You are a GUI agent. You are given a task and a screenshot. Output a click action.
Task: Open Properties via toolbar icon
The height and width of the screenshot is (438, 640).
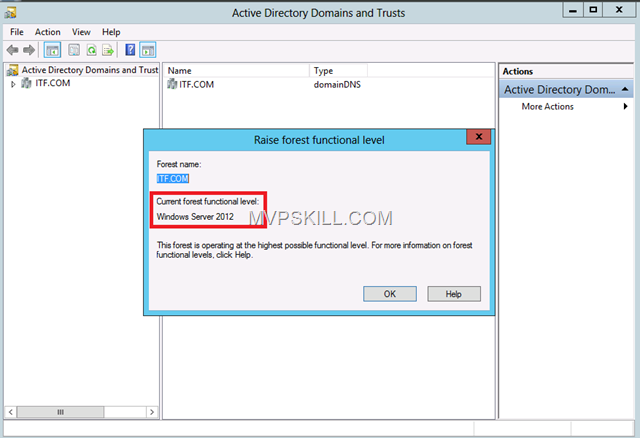coord(74,49)
